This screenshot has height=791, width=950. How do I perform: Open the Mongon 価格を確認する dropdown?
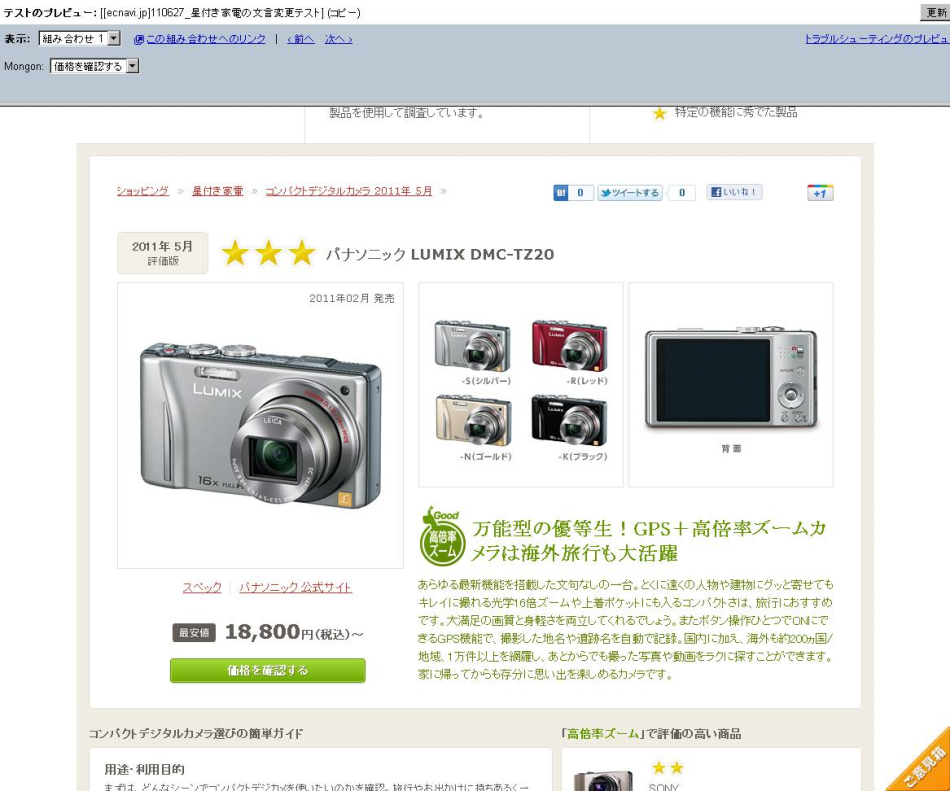95,66
